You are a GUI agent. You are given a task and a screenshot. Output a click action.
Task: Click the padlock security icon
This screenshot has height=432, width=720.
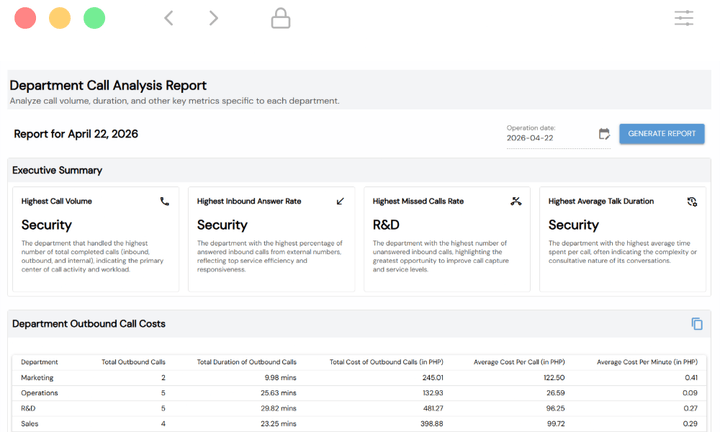(x=281, y=18)
